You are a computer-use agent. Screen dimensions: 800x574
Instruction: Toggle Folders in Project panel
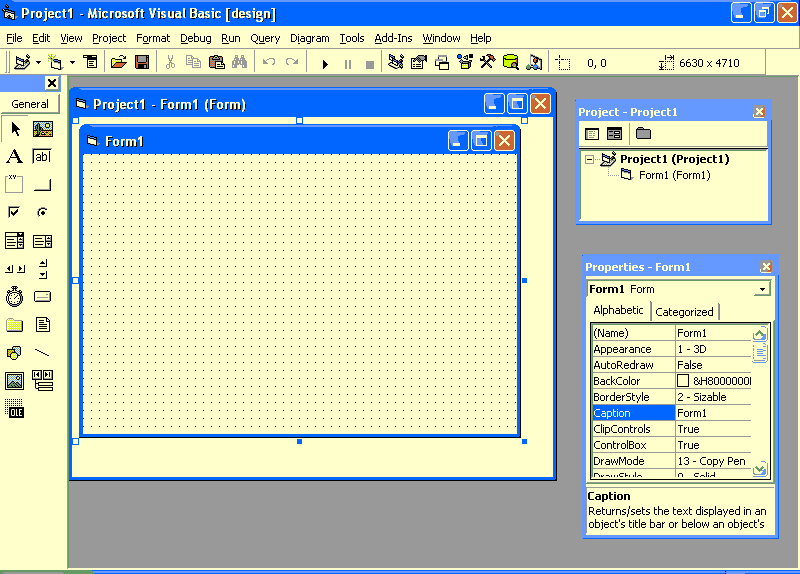pyautogui.click(x=643, y=134)
